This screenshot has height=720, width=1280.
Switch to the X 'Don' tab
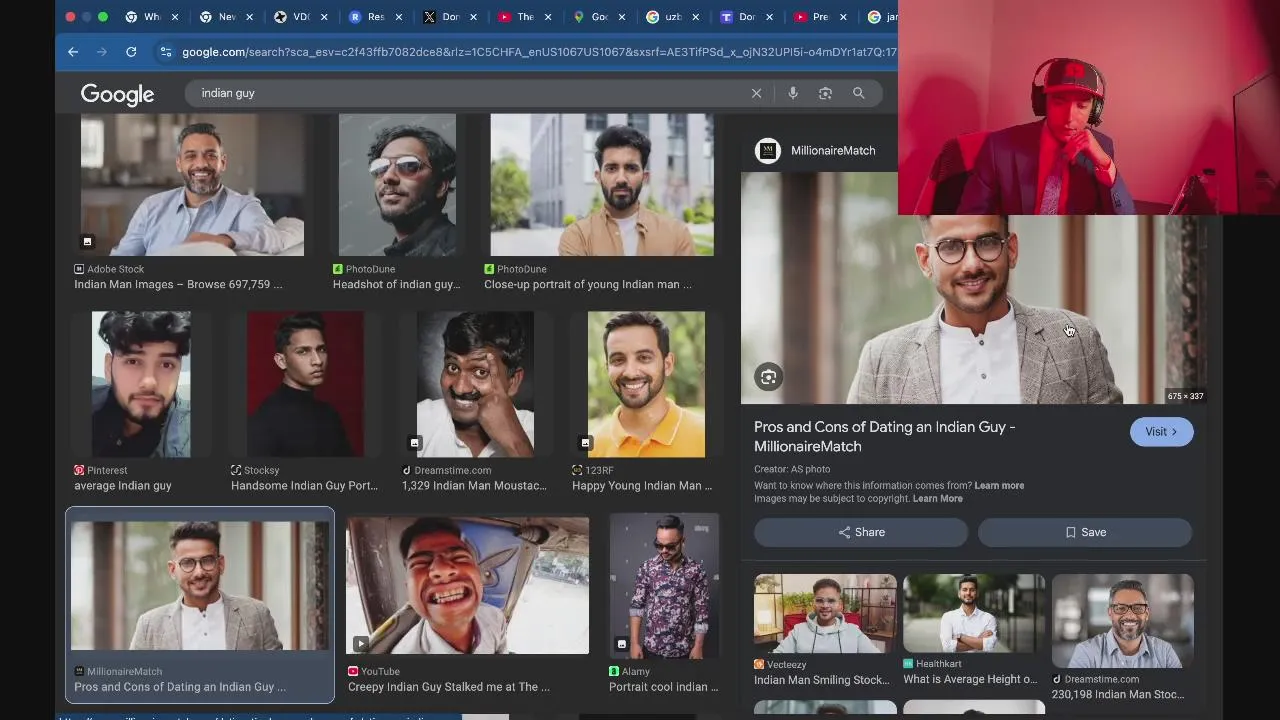451,17
